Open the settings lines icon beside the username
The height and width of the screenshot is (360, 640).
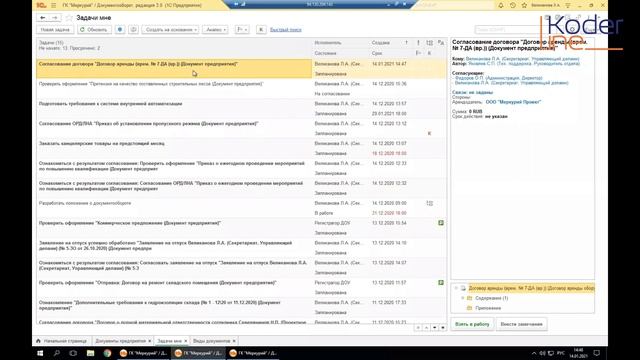pyautogui.click(x=568, y=5)
